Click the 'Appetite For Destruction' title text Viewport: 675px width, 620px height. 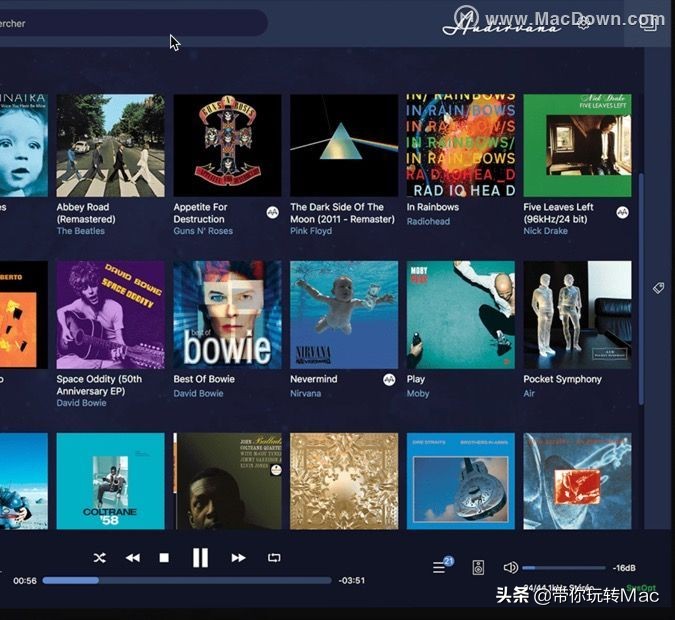click(x=201, y=213)
